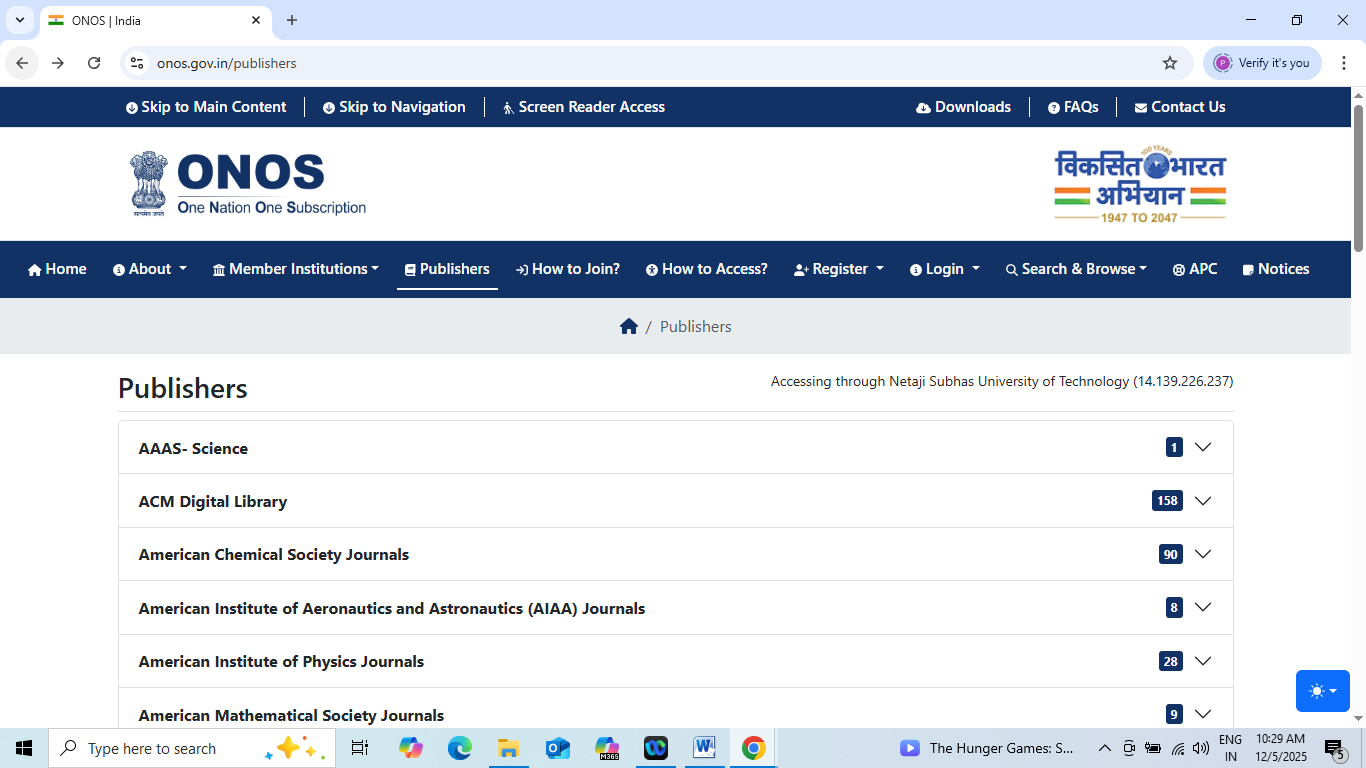Open the APC menu item
Image resolution: width=1366 pixels, height=768 pixels.
(x=1195, y=269)
